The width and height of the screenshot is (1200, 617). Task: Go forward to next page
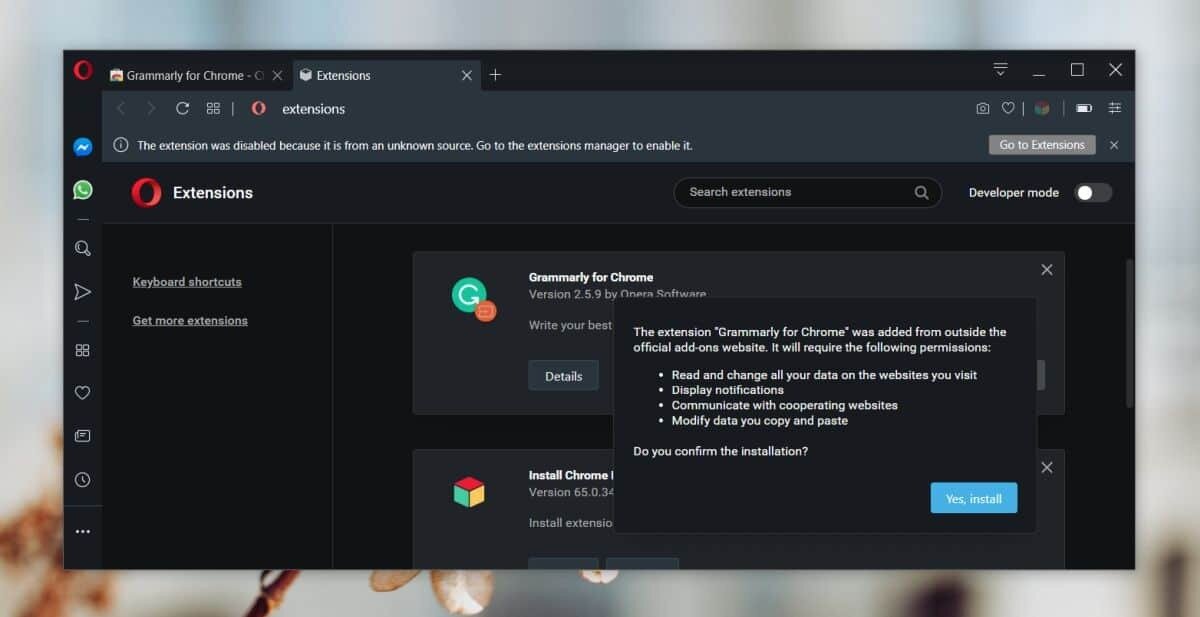(x=151, y=108)
